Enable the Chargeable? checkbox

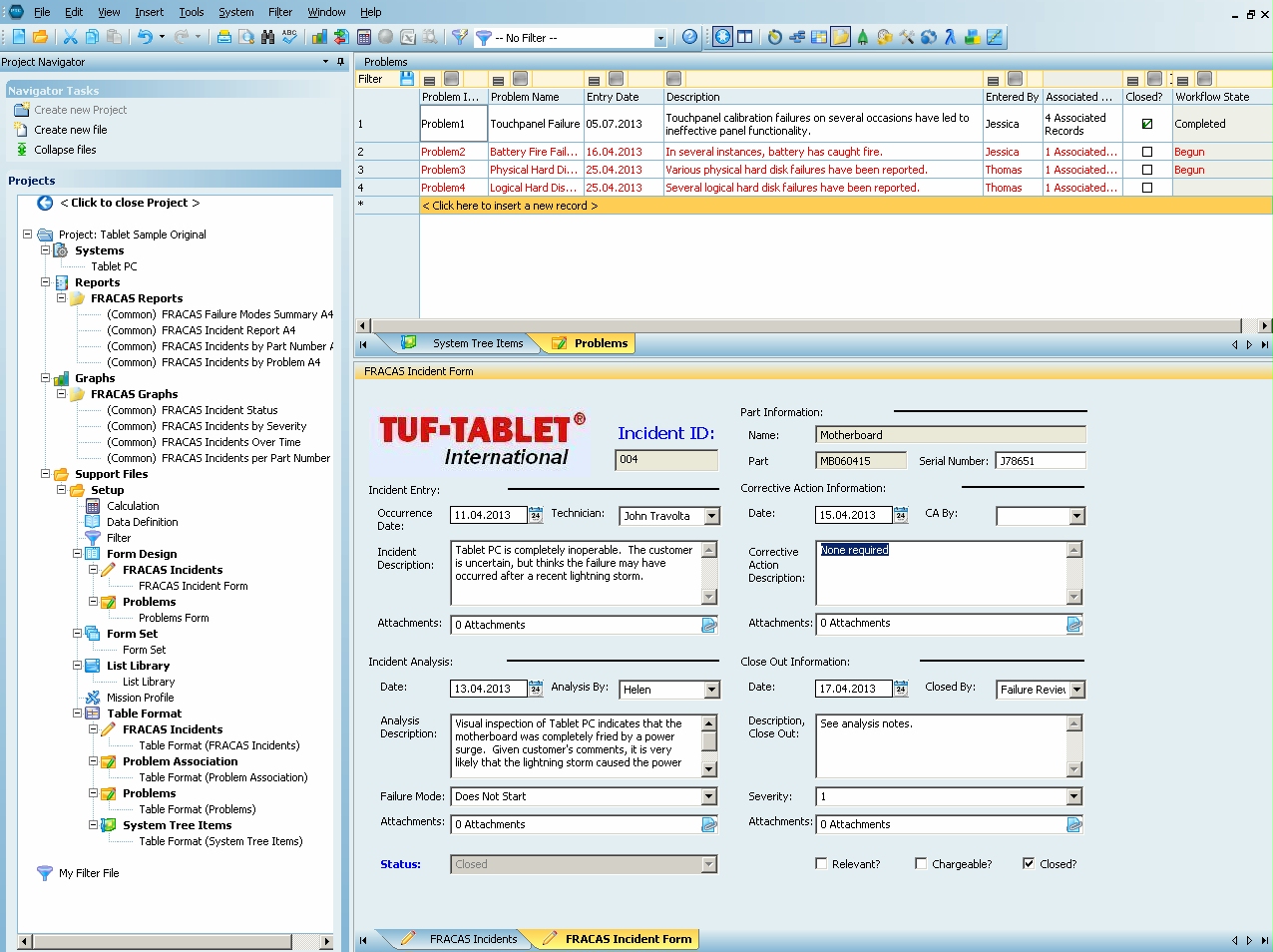click(x=921, y=864)
